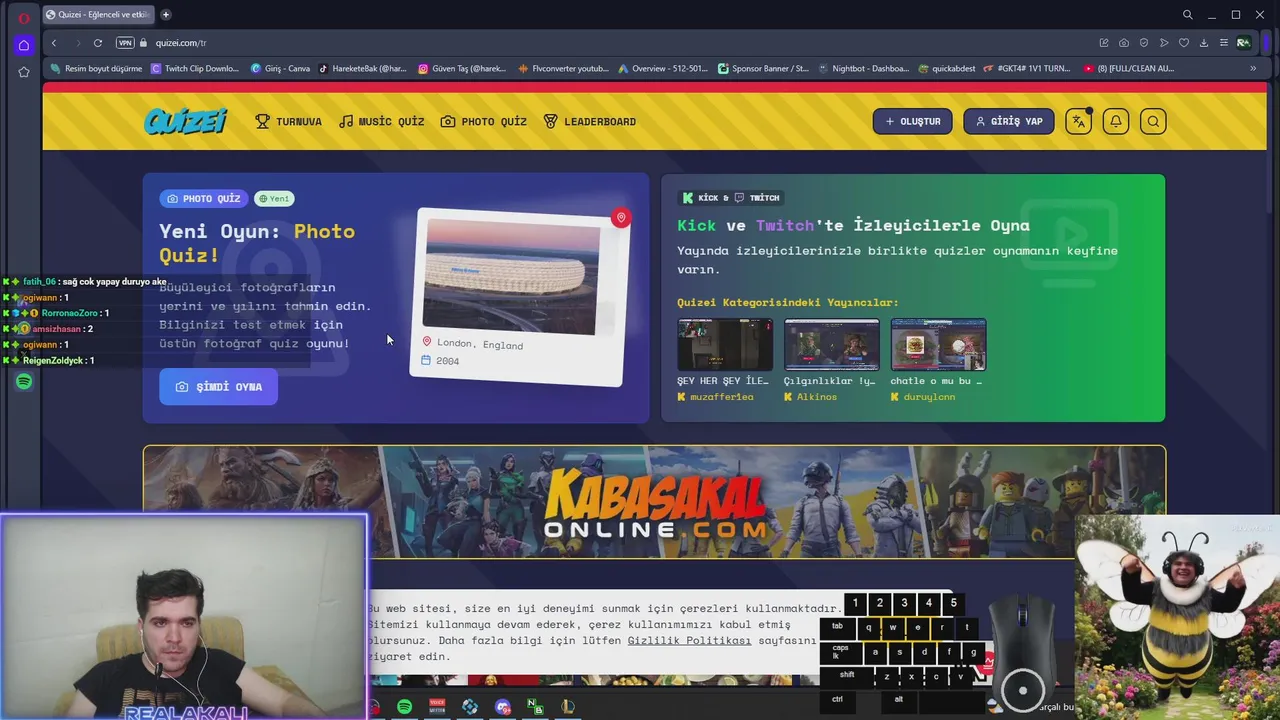Click the Giriş Yap button
Image resolution: width=1280 pixels, height=720 pixels.
1008,121
